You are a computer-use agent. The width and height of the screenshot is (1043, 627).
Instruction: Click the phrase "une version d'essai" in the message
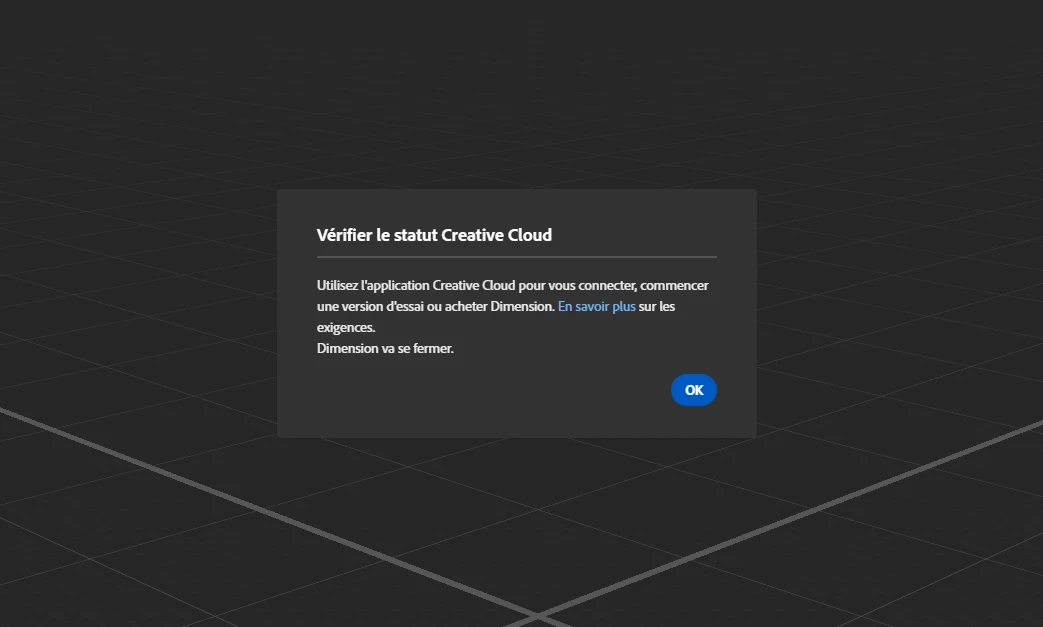369,307
